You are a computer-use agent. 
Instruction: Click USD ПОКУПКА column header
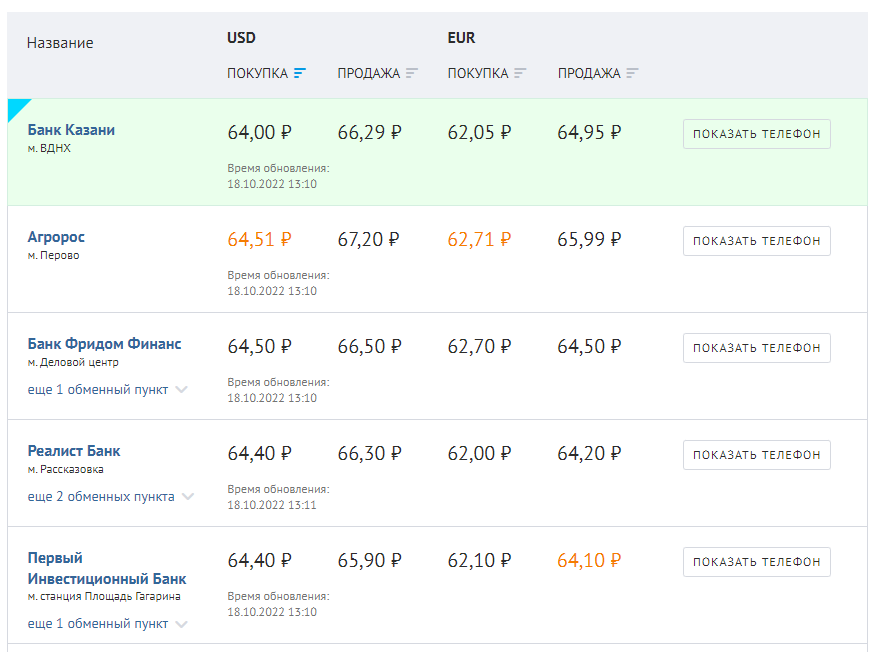pos(257,73)
